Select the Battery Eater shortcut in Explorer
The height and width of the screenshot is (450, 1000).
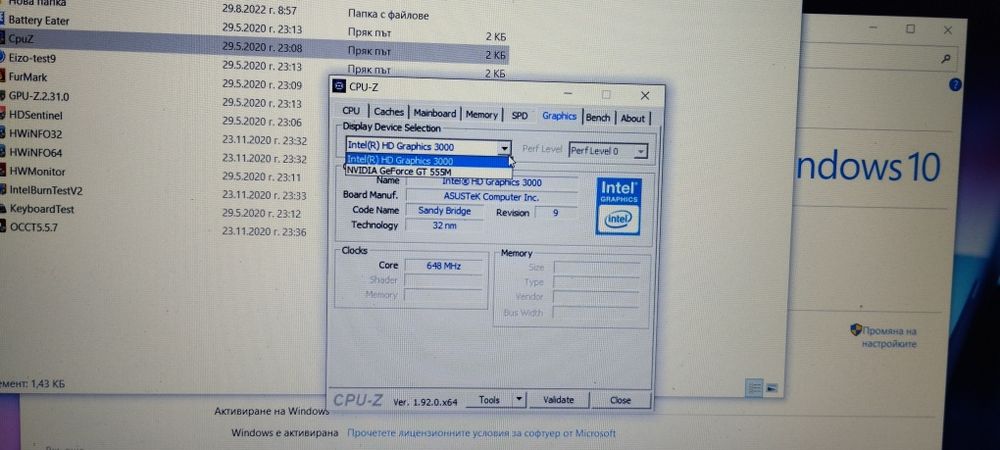[39, 20]
